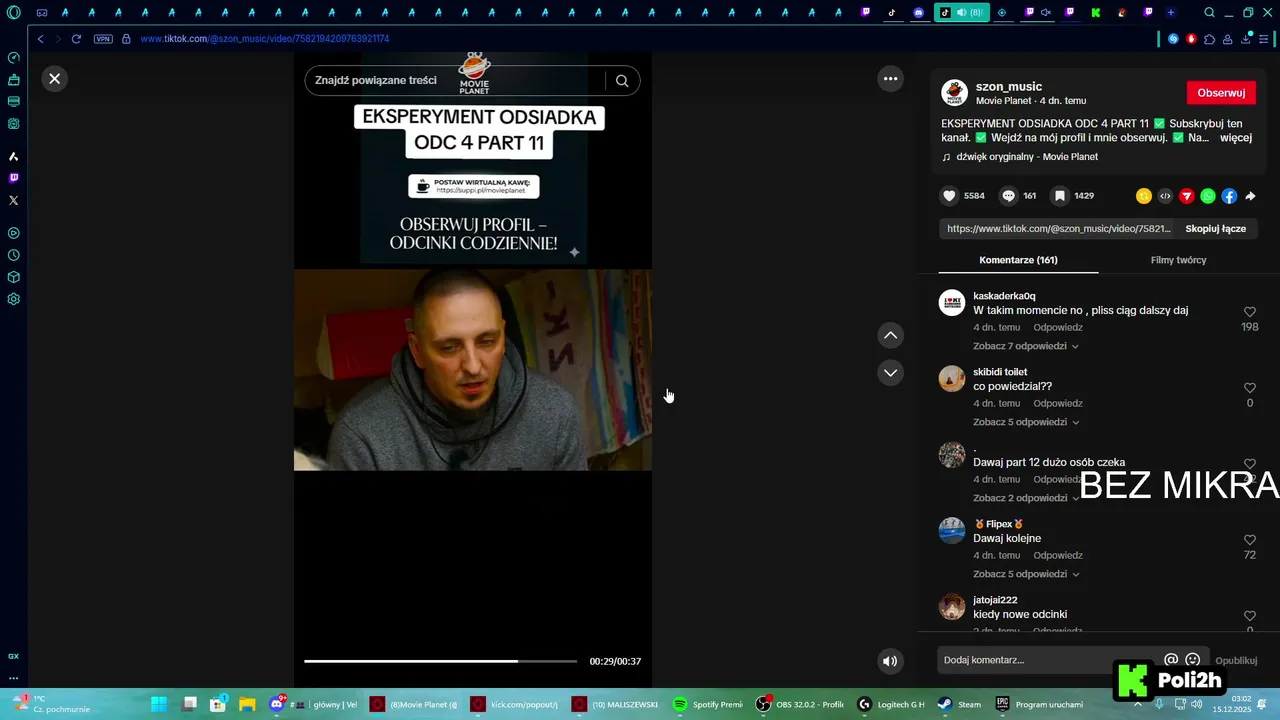Viewport: 1280px width, 720px height.
Task: Reply to skibidi toilet's comment via 'Odpowiedz'
Action: click(1058, 403)
